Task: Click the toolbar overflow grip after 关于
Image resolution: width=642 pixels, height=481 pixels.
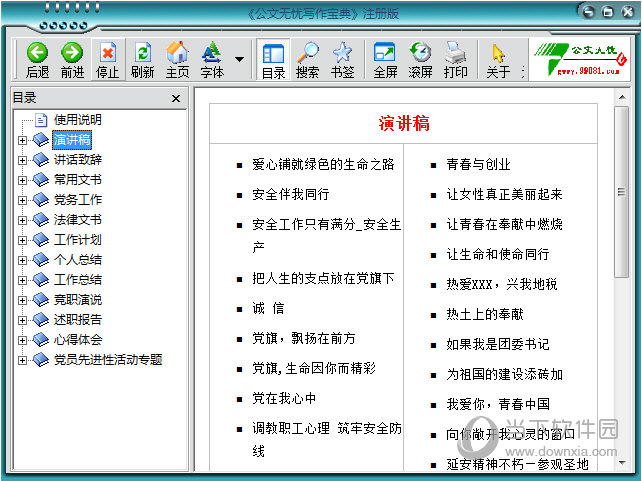Action: coord(523,72)
